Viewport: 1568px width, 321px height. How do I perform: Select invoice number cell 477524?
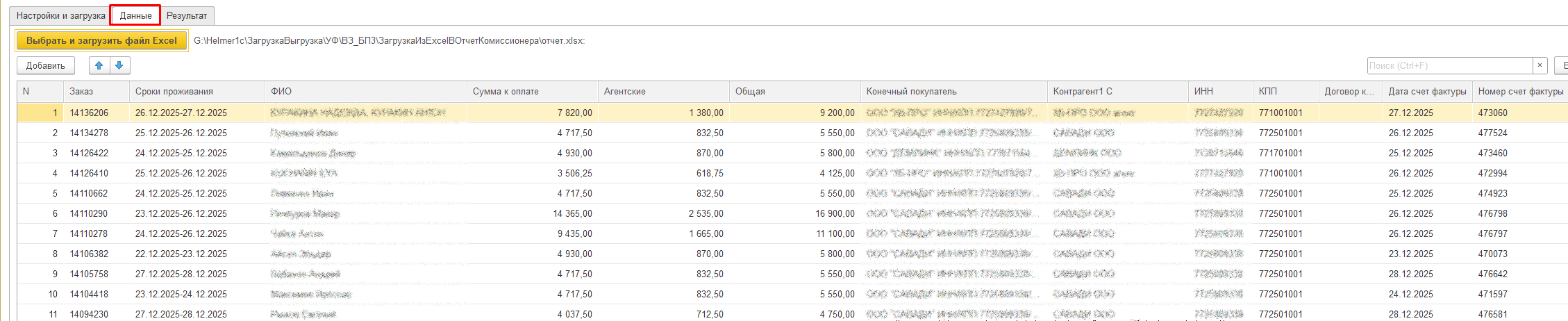(x=1492, y=133)
